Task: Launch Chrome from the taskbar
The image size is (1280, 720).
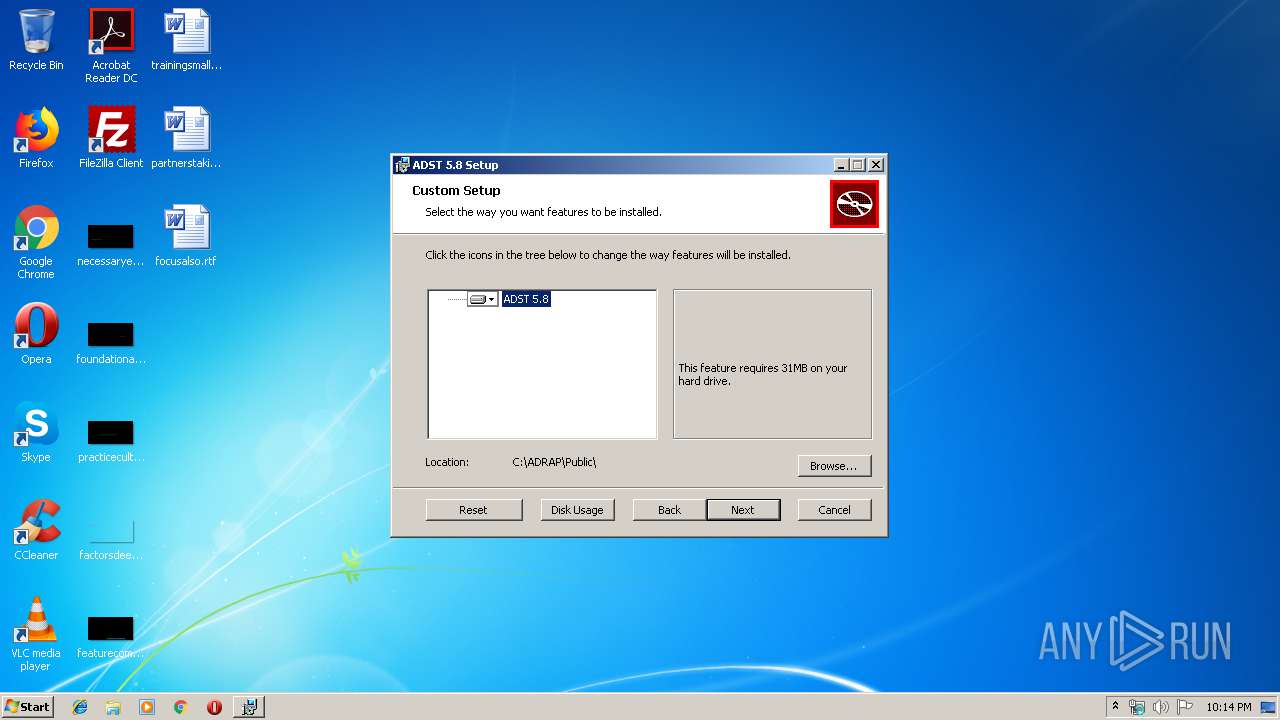Action: pos(180,707)
